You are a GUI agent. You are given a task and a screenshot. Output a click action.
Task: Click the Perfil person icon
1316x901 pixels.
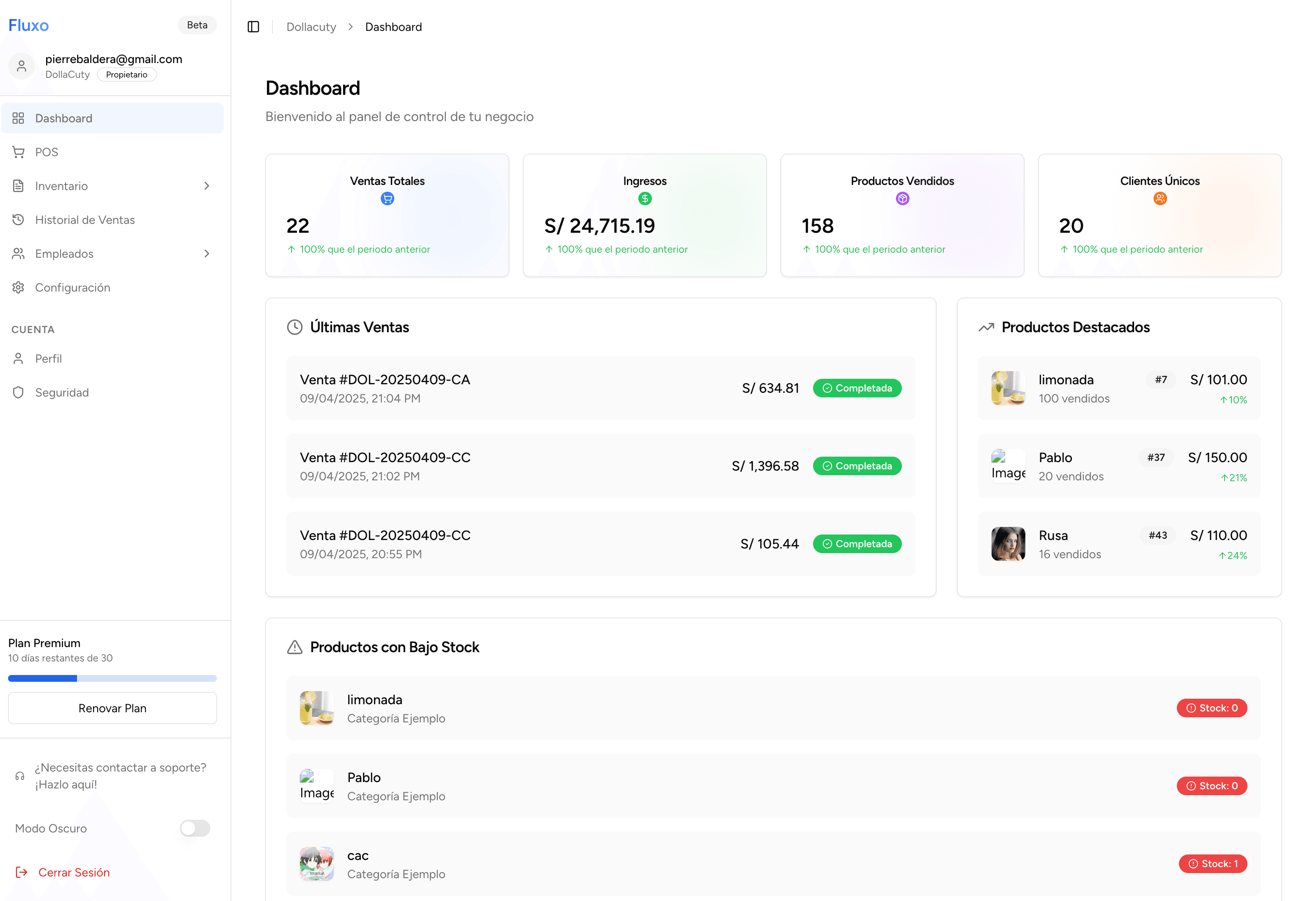click(18, 359)
